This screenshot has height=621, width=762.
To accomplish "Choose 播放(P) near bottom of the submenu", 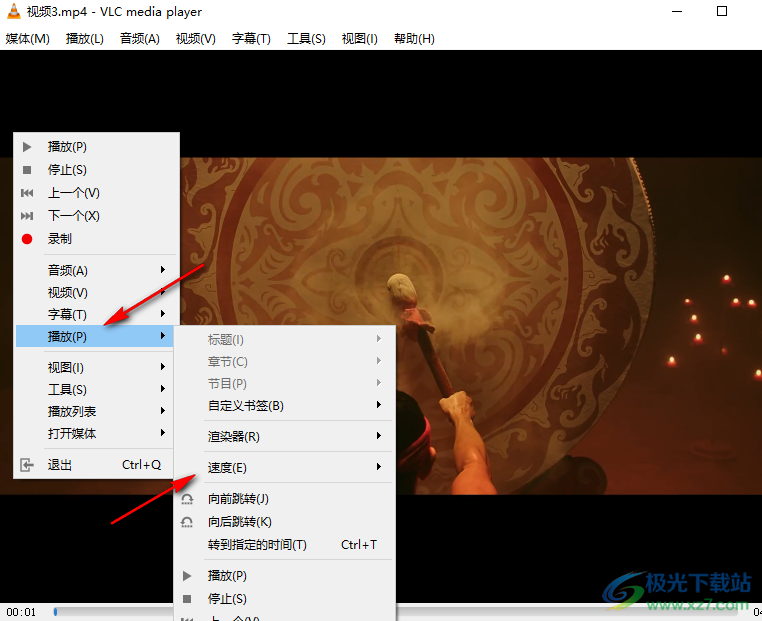I will pos(285,576).
